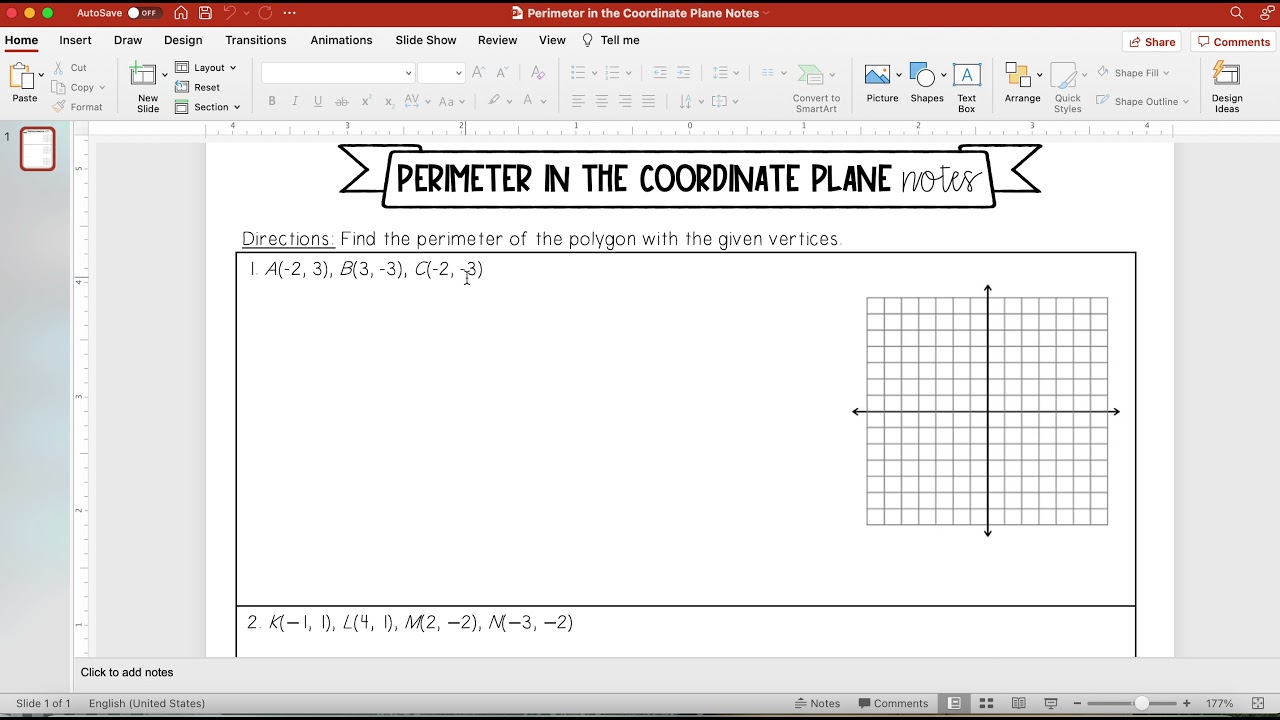Switch to the Draw tab
Viewport: 1280px width, 720px height.
pos(128,40)
